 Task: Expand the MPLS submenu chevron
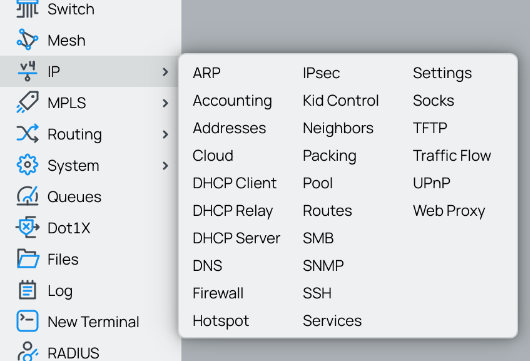coord(165,103)
